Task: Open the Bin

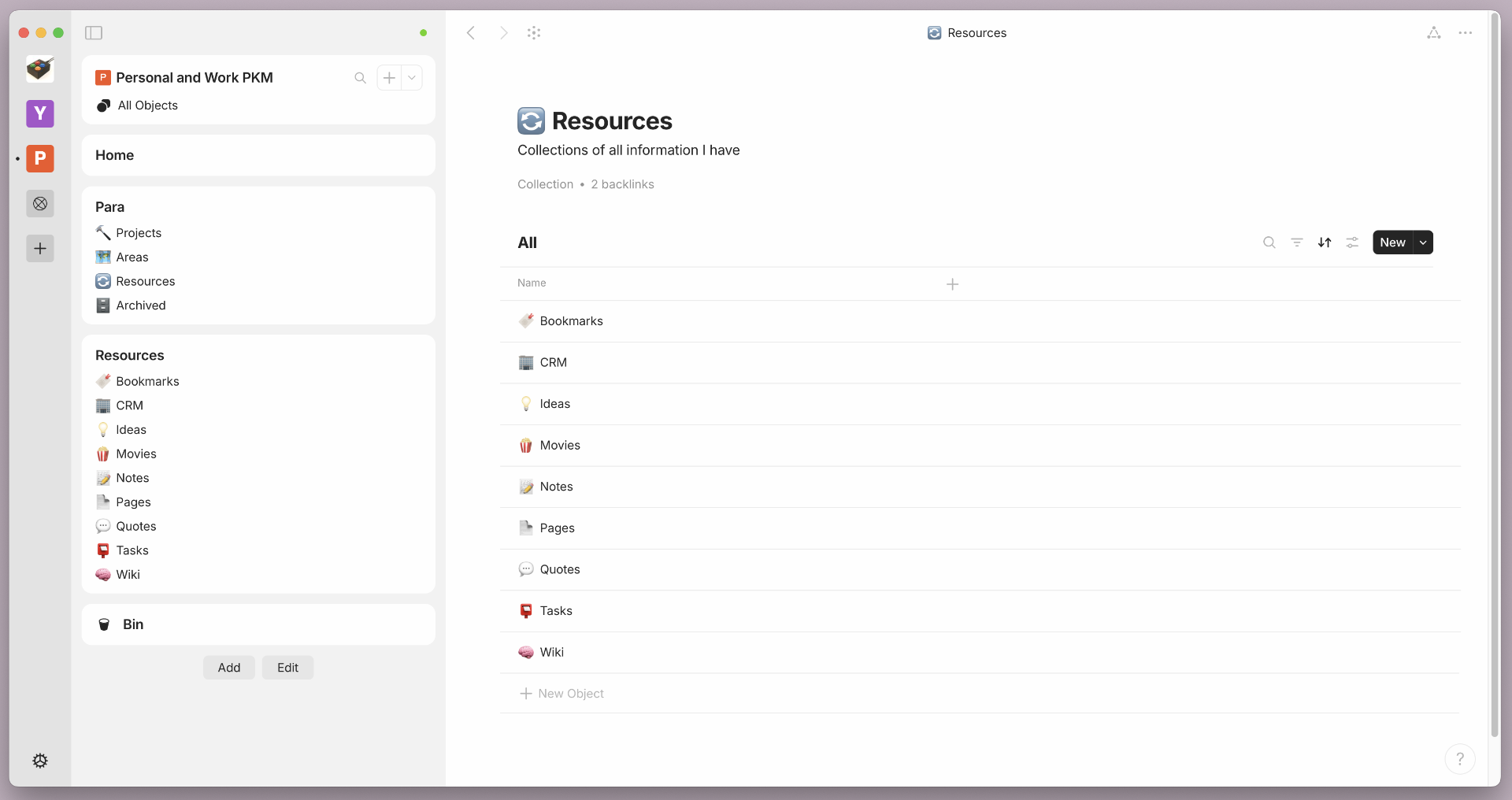Action: (x=258, y=624)
